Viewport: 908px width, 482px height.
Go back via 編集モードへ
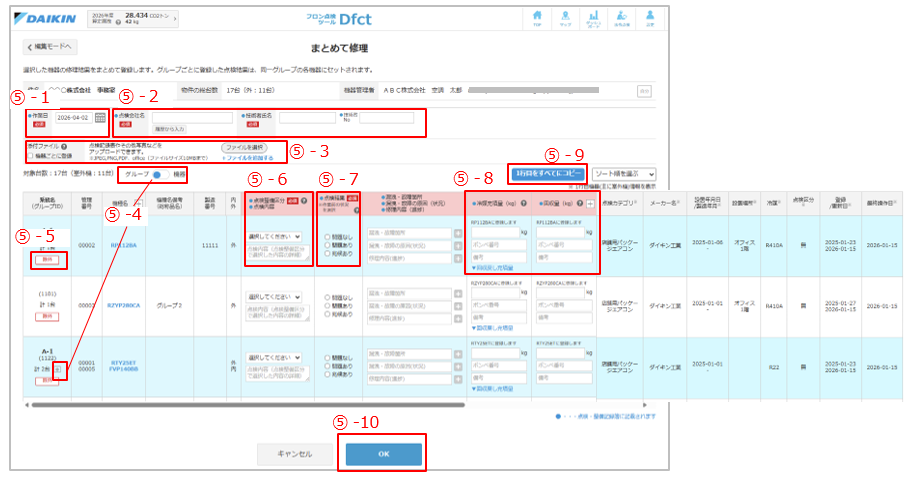[x=50, y=47]
